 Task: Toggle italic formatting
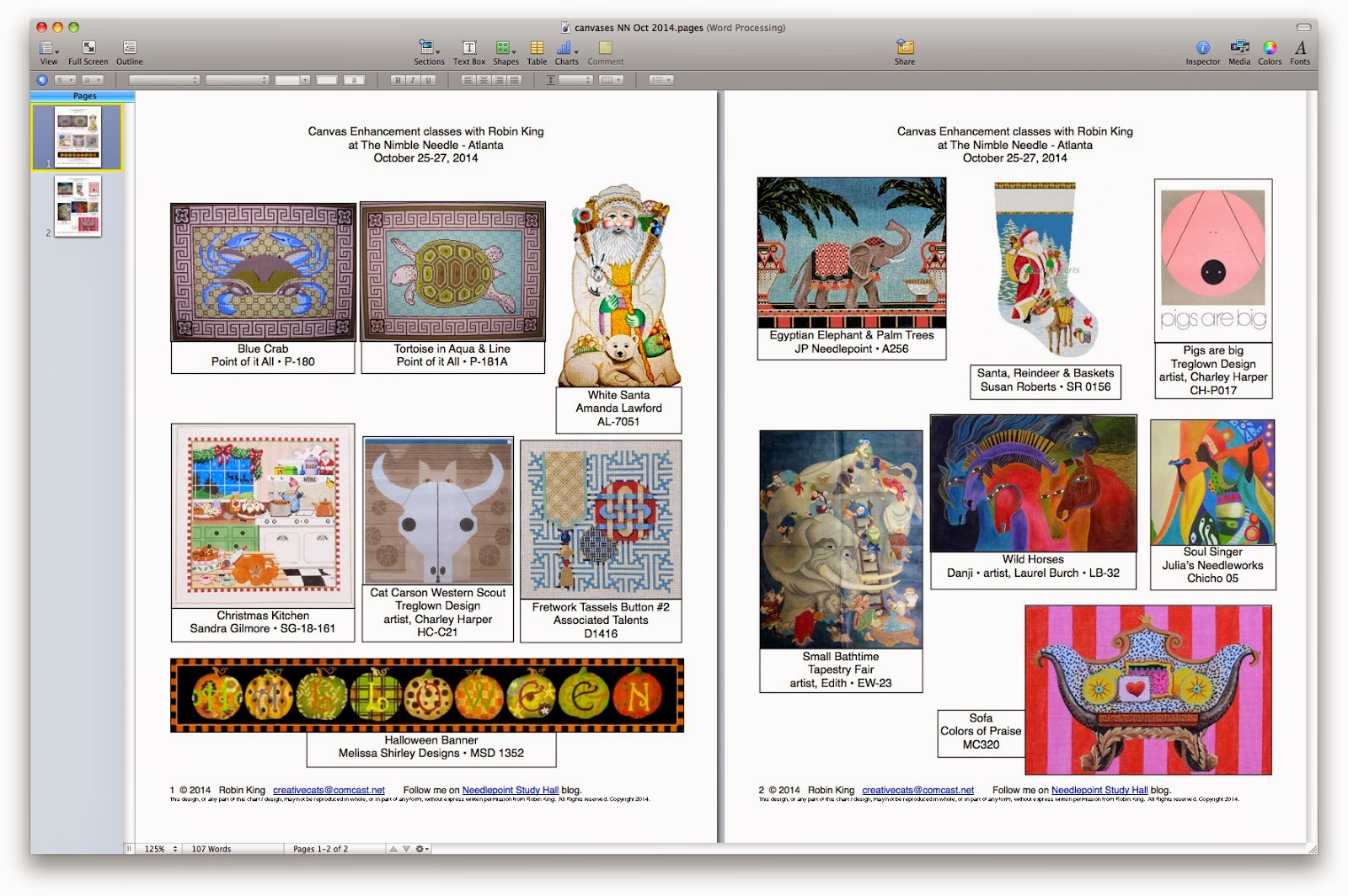pos(413,80)
